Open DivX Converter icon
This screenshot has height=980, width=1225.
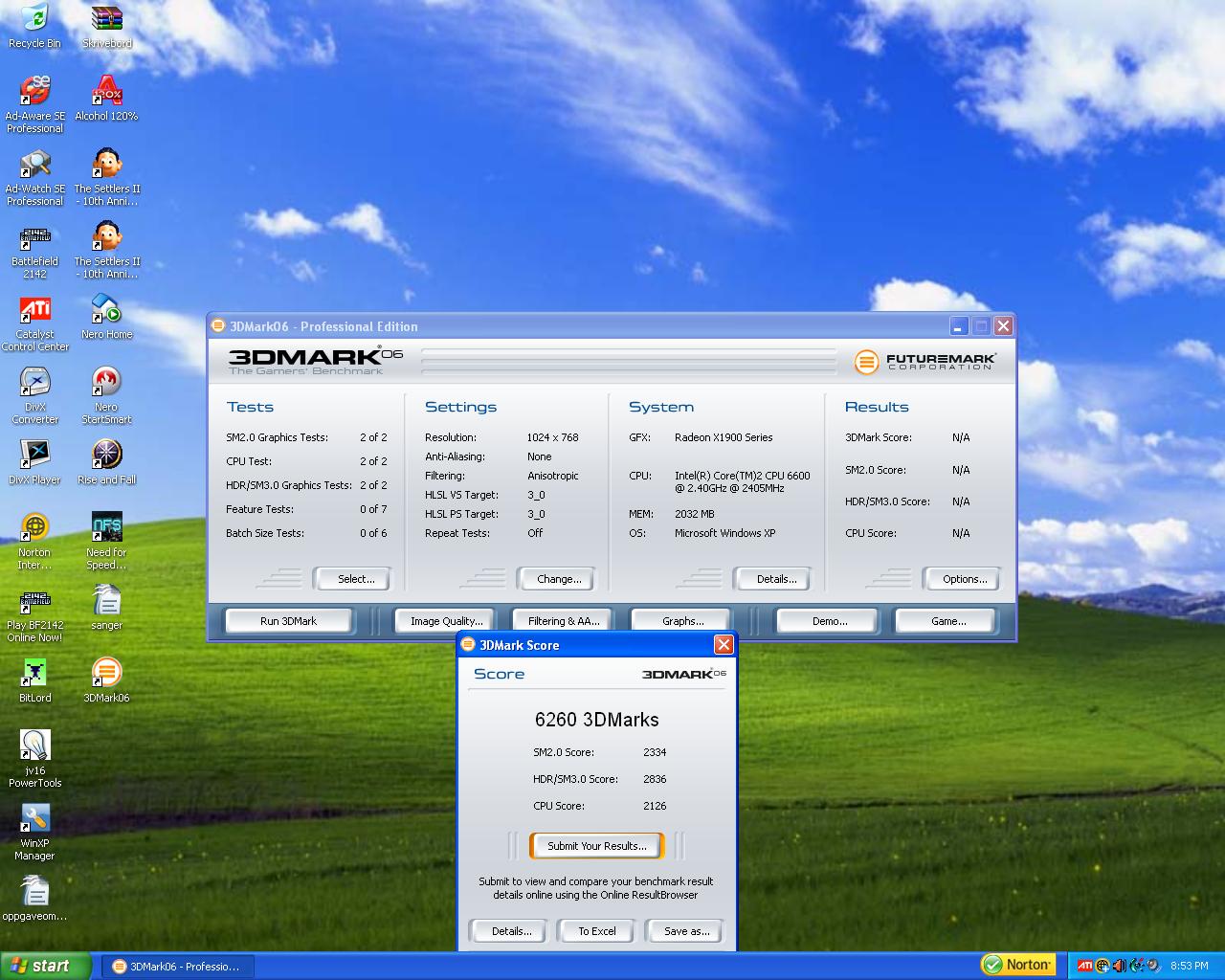click(34, 395)
